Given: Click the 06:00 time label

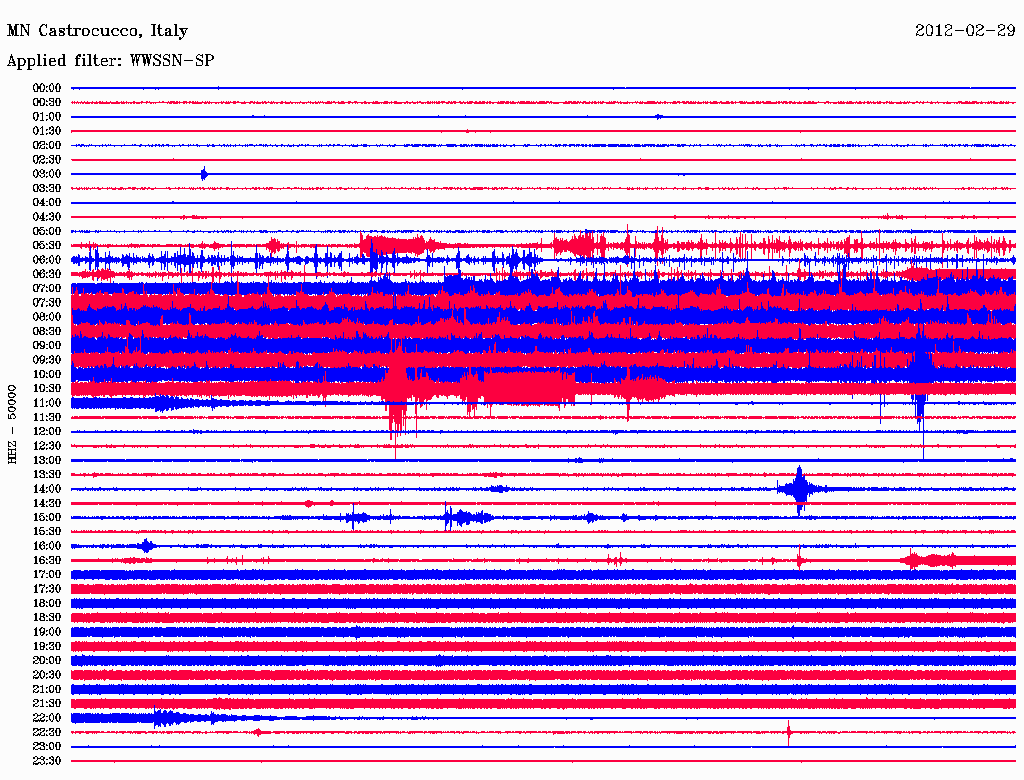Looking at the screenshot, I should (47, 259).
